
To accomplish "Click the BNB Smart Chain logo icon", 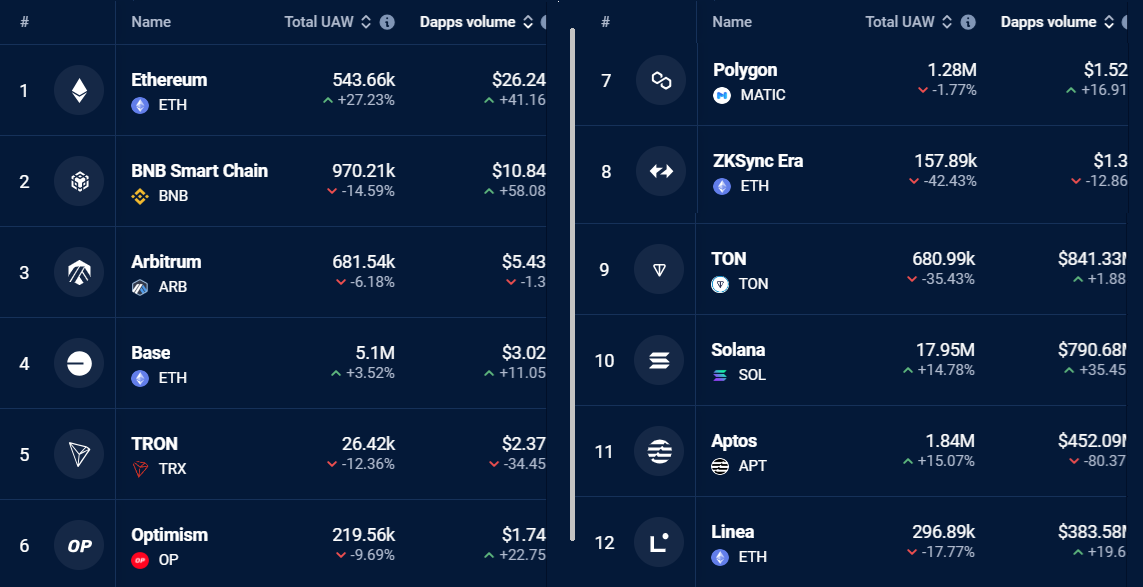I will [x=79, y=182].
